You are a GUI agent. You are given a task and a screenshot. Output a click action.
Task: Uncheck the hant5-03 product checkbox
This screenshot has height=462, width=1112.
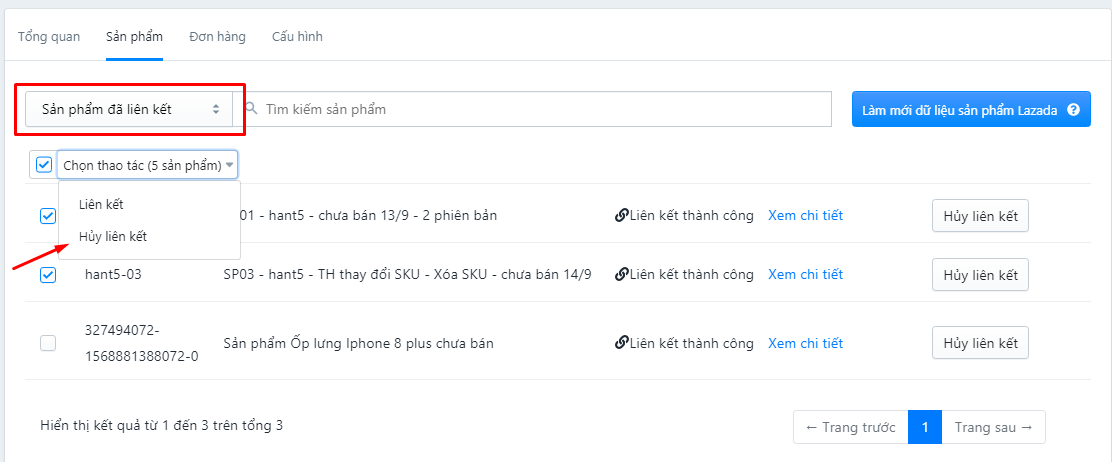click(x=48, y=275)
